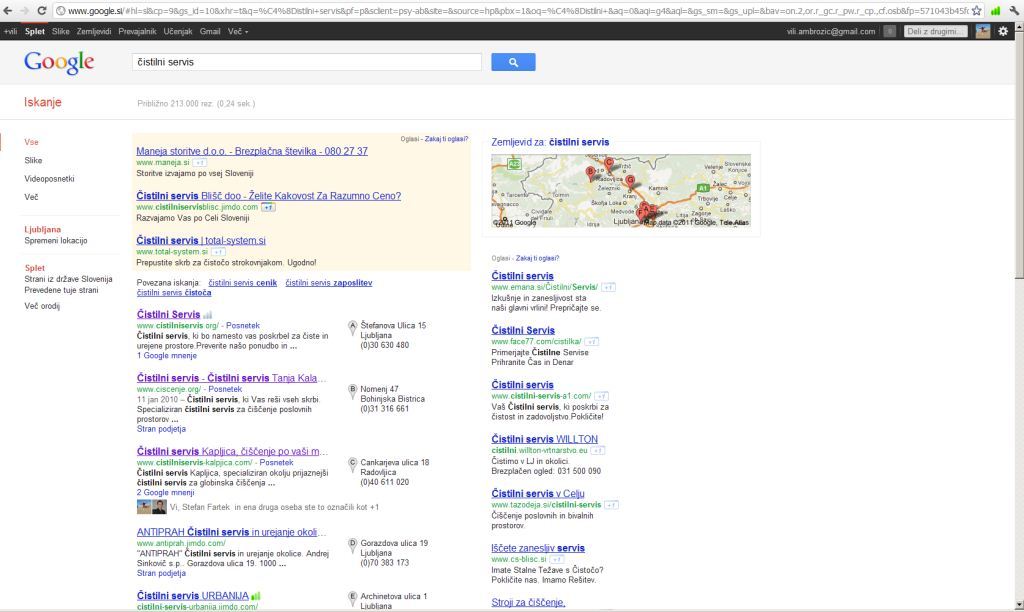Click 'Stran podjetja' under ciscenje.org result
This screenshot has width=1024, height=612.
(161, 429)
